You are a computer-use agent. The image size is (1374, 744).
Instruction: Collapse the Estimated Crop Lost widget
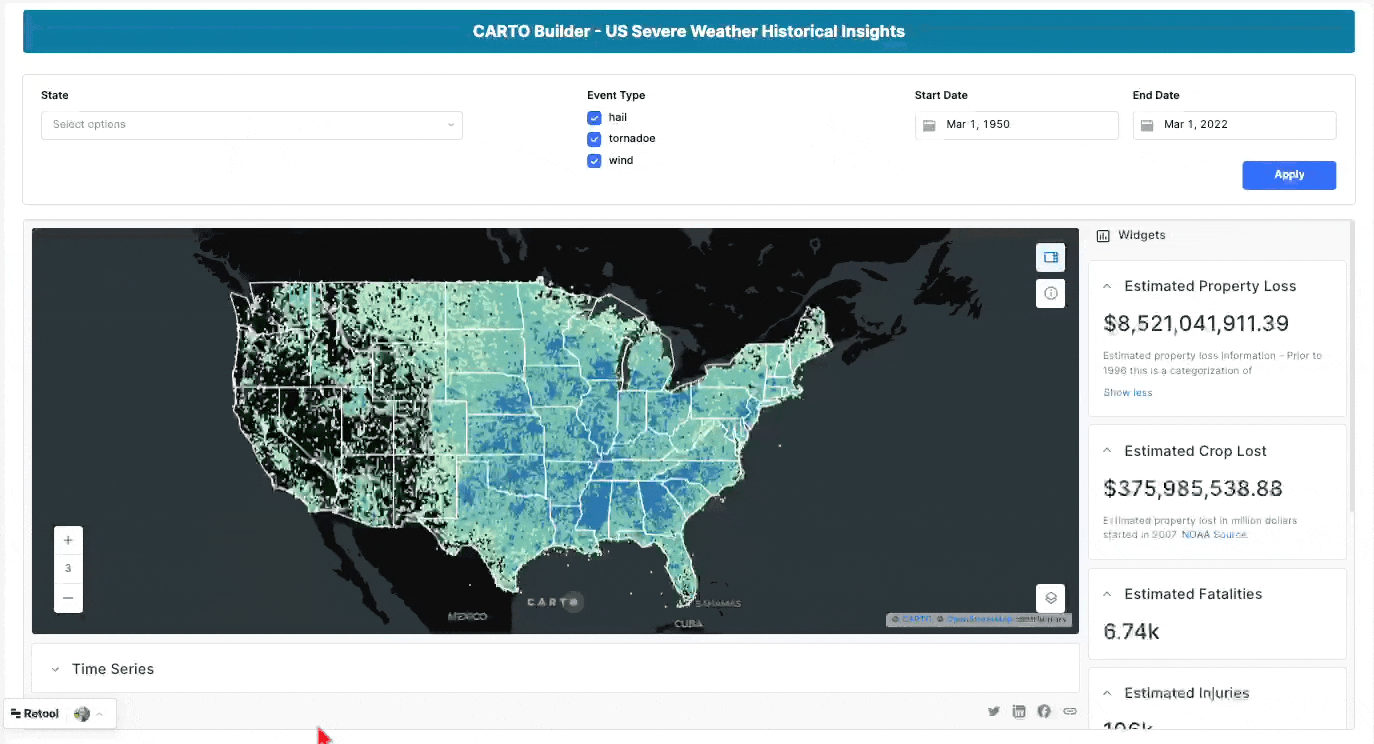pyautogui.click(x=1107, y=451)
